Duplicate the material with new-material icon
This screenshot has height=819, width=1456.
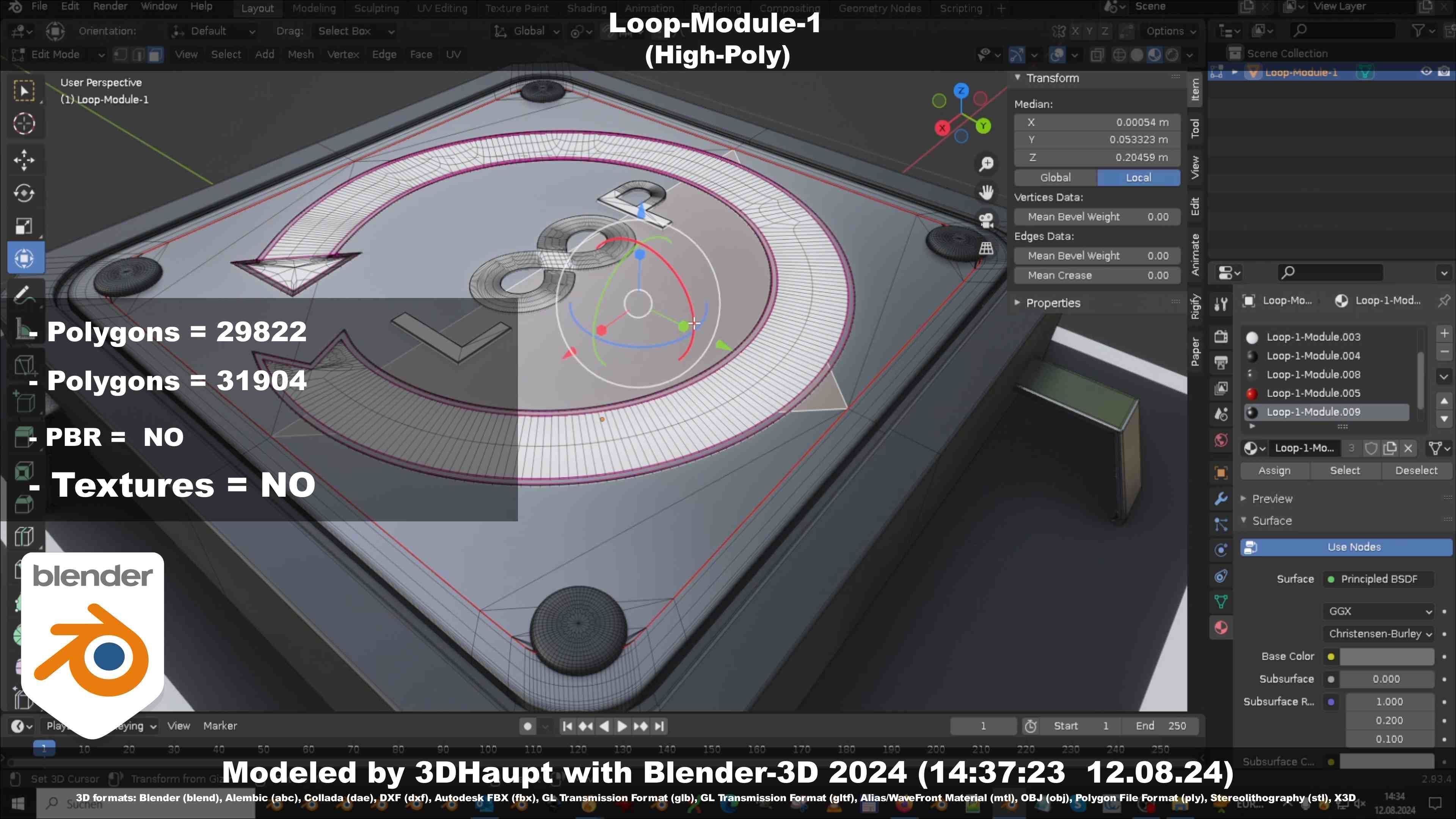tap(1389, 448)
